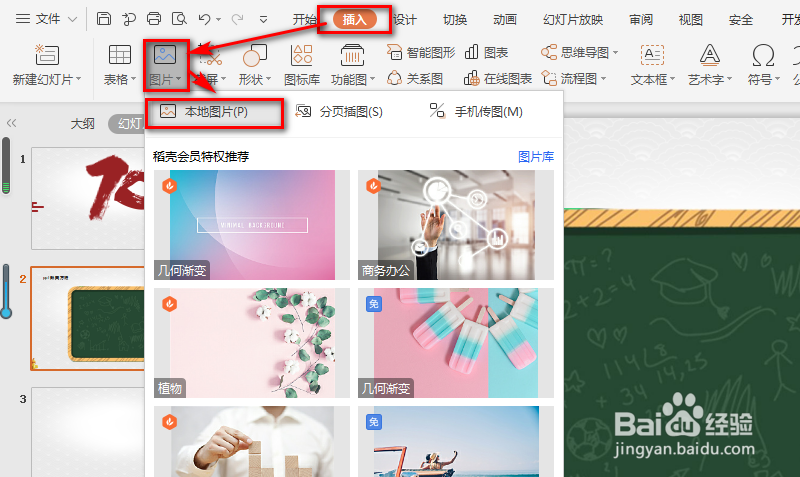Click the 文本框 text box icon
Image resolution: width=800 pixels, height=477 pixels.
pyautogui.click(x=652, y=55)
